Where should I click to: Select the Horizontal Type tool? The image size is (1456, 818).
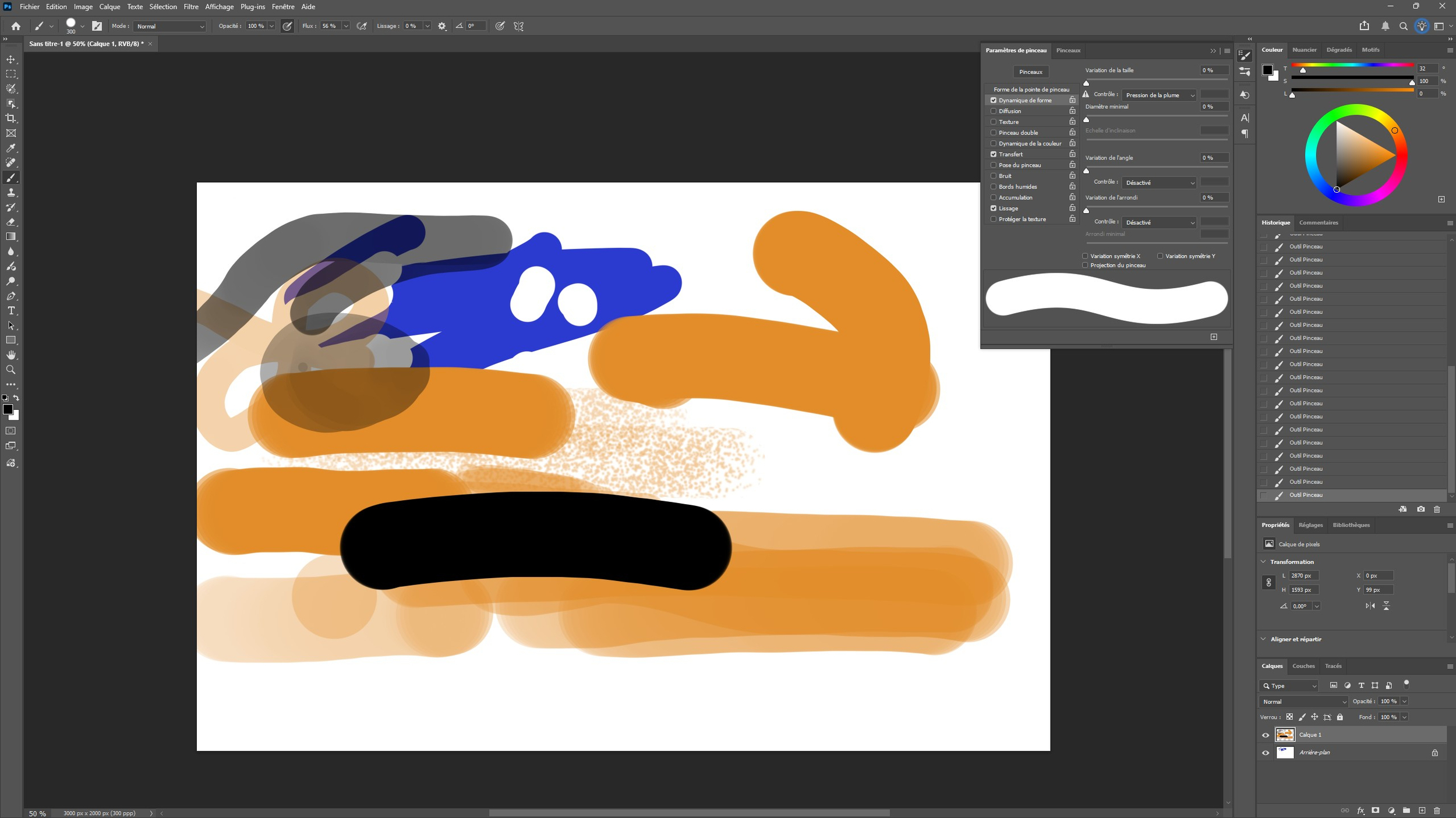tap(11, 311)
